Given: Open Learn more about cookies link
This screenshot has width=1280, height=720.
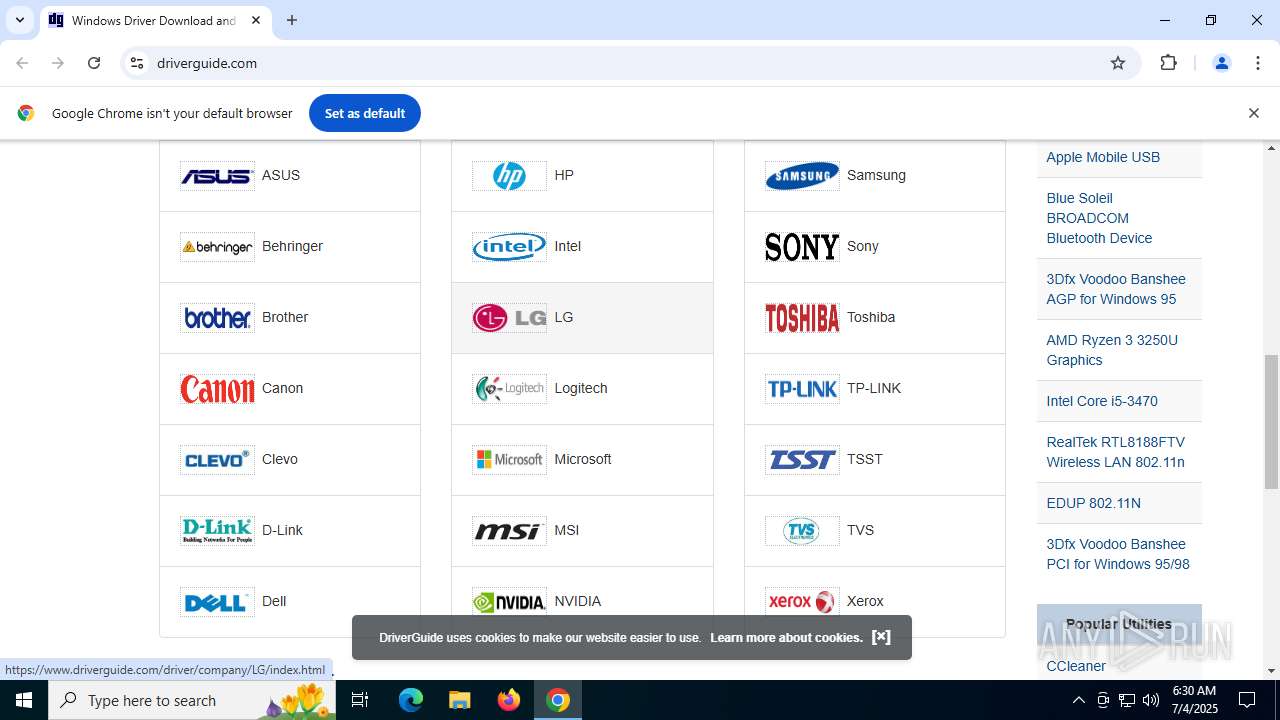Looking at the screenshot, I should point(786,638).
